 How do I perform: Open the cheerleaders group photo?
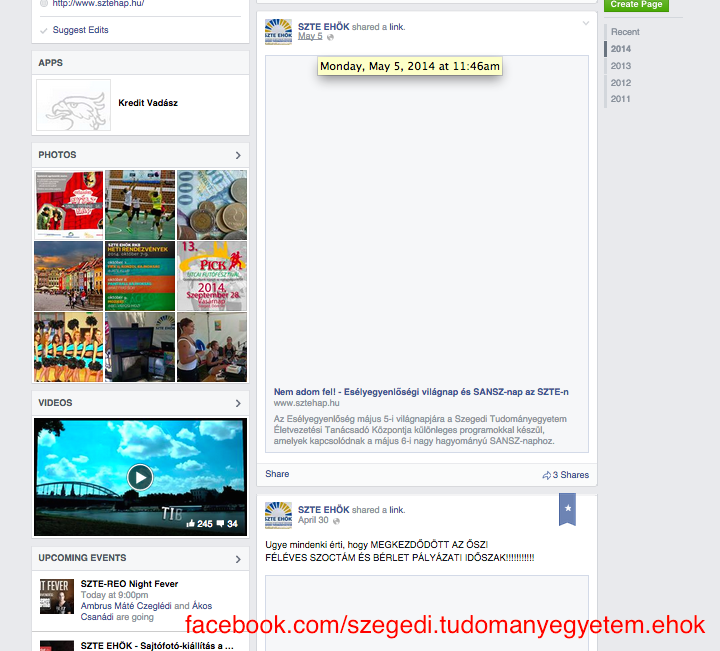tap(69, 347)
